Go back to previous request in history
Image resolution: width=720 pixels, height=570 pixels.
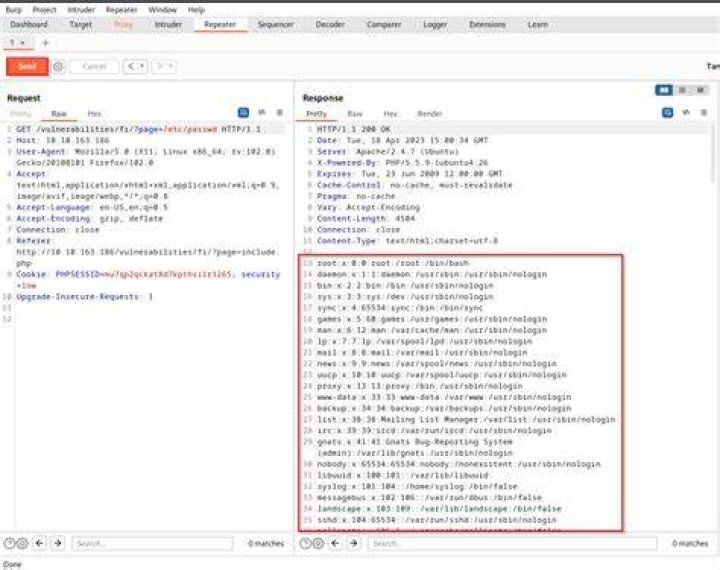pos(131,67)
